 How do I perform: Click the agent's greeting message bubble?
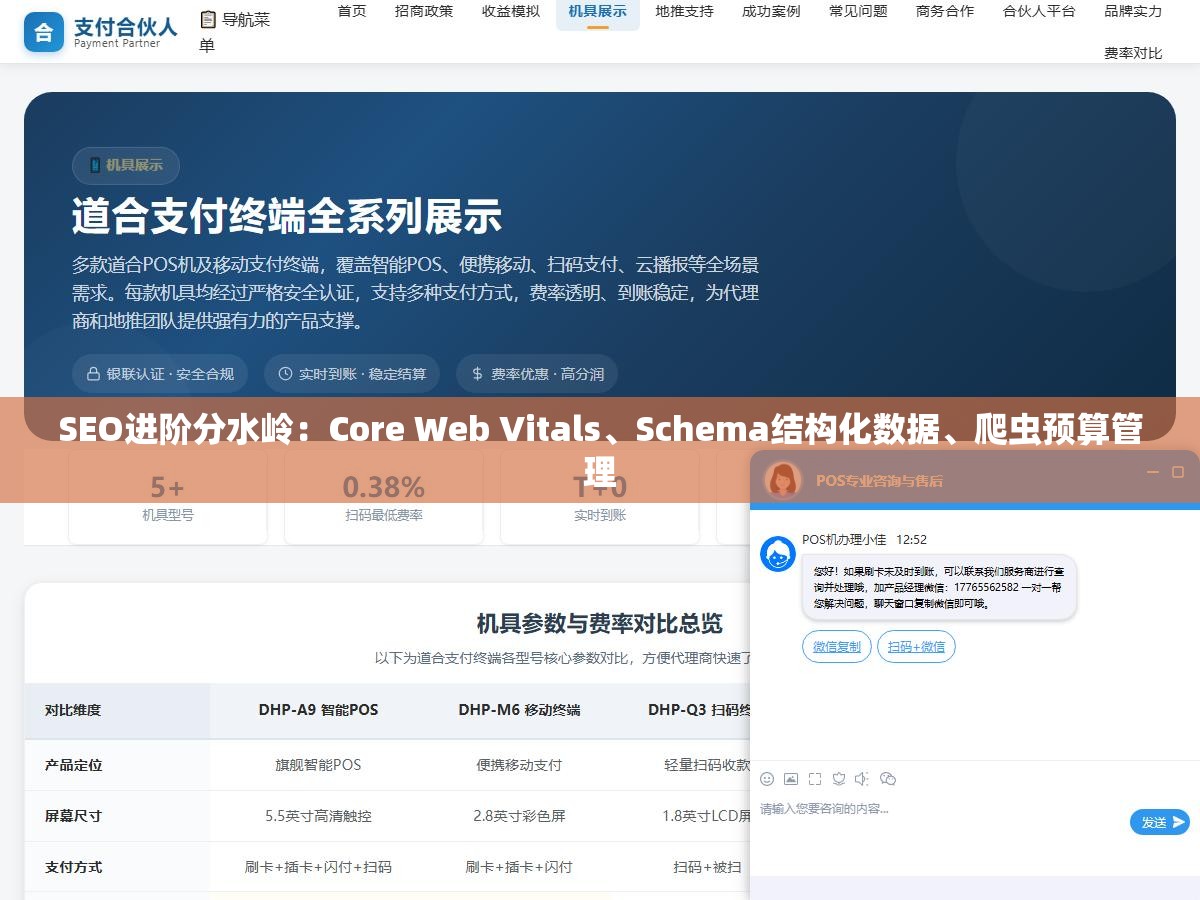pyautogui.click(x=939, y=587)
